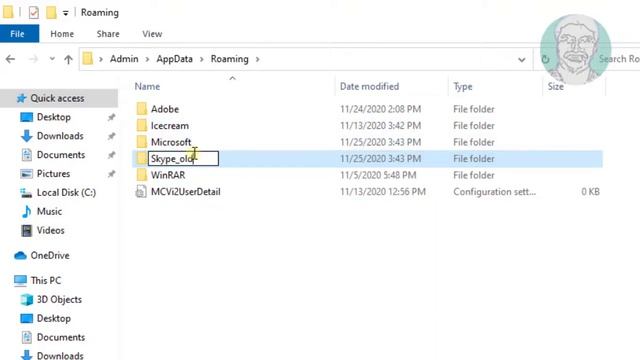Open the File menu tab
Viewport: 640px width, 360px height.
19,34
